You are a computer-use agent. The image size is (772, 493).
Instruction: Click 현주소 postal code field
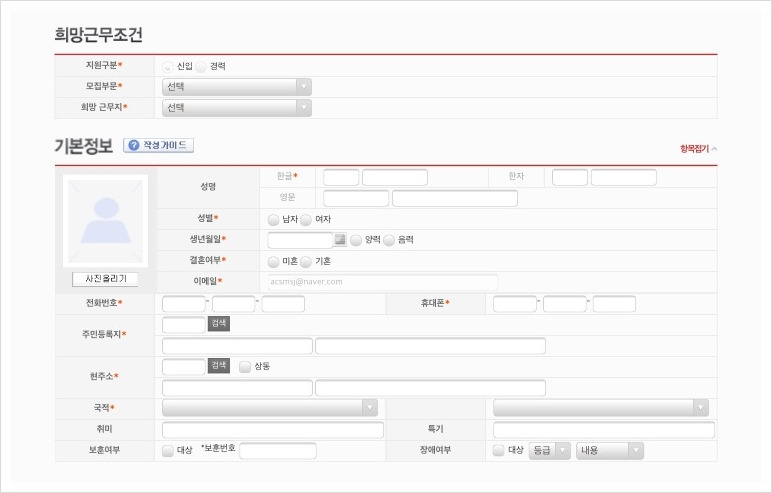coord(184,367)
